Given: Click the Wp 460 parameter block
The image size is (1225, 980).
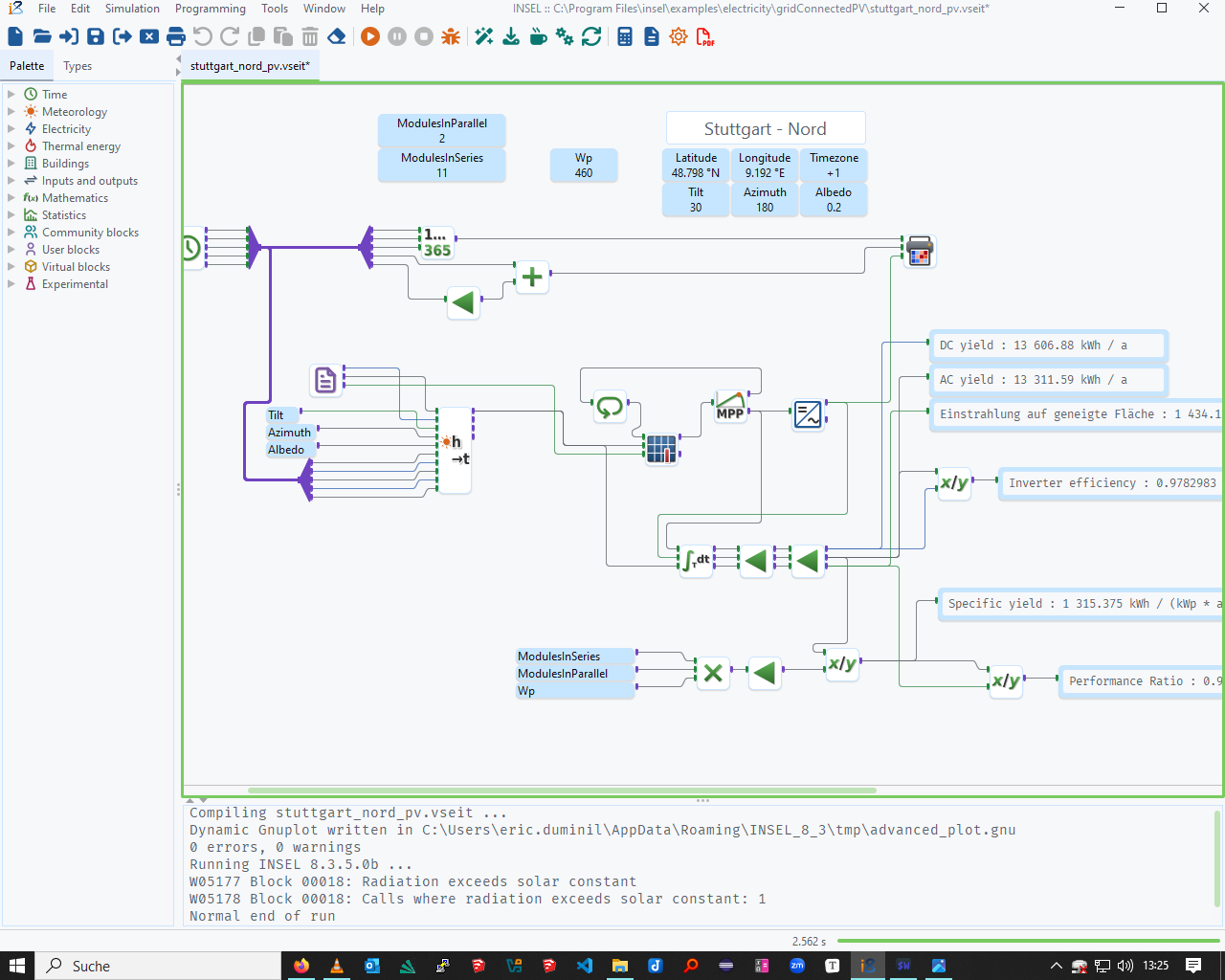Looking at the screenshot, I should [x=584, y=166].
